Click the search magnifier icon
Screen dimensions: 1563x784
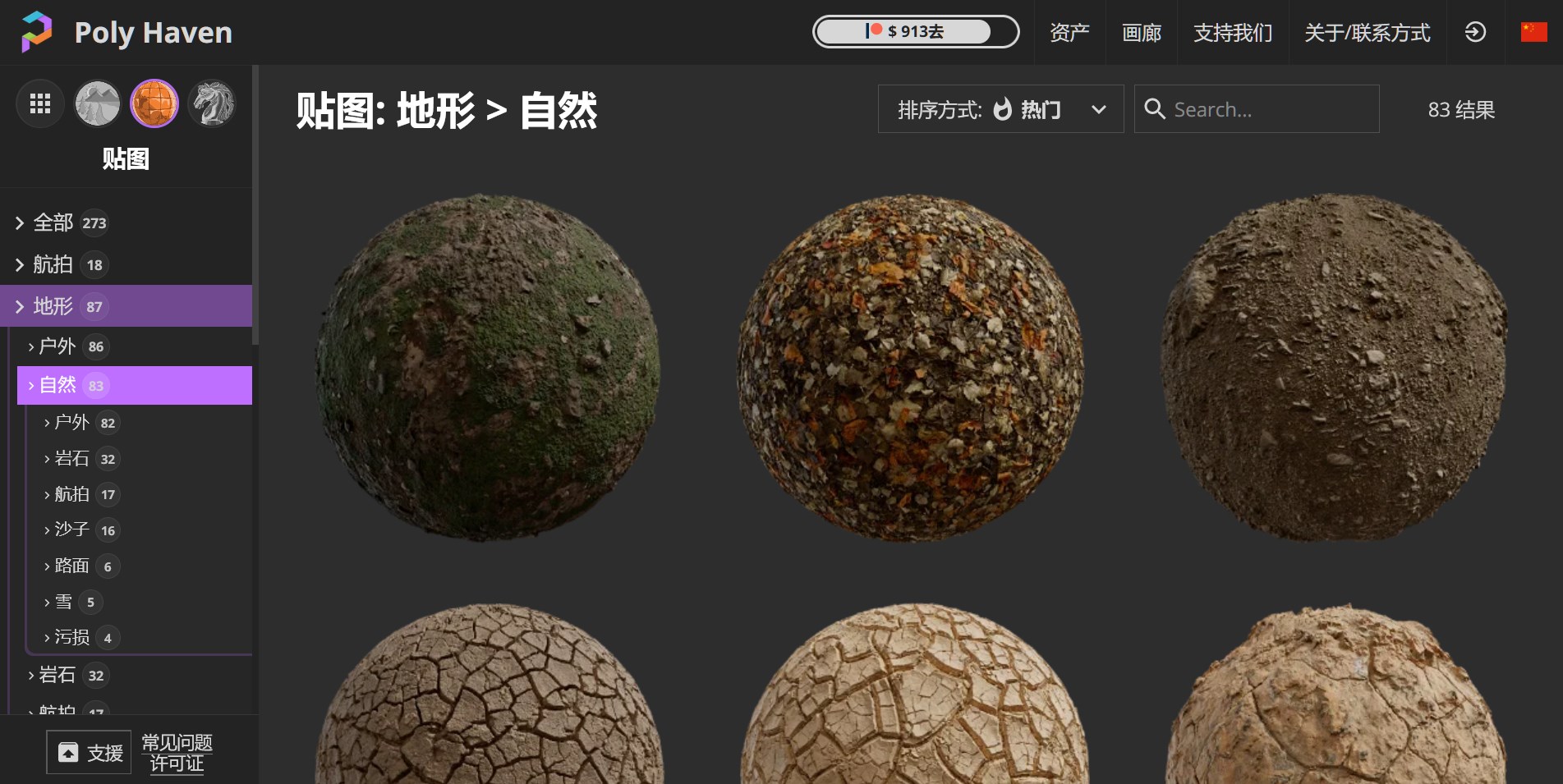(x=1156, y=109)
